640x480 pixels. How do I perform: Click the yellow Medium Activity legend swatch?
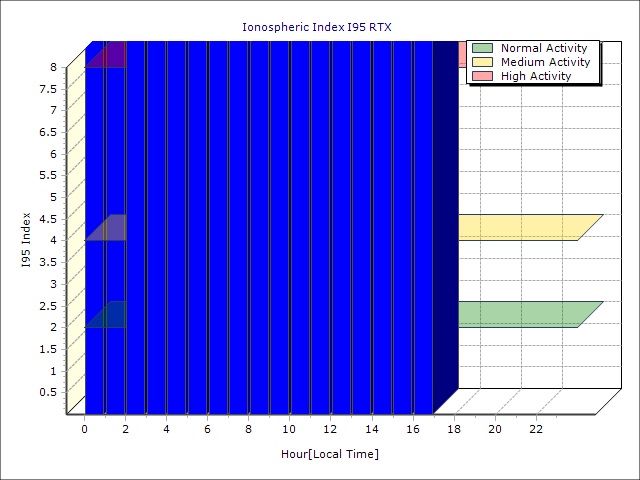point(482,62)
